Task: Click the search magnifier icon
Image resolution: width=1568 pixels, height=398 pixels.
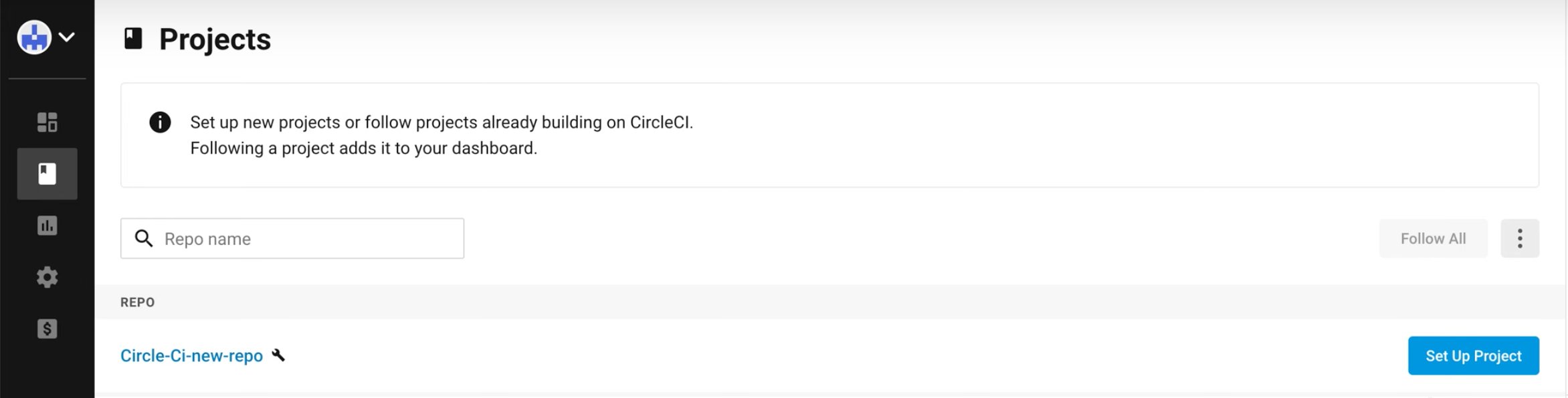Action: tap(144, 238)
